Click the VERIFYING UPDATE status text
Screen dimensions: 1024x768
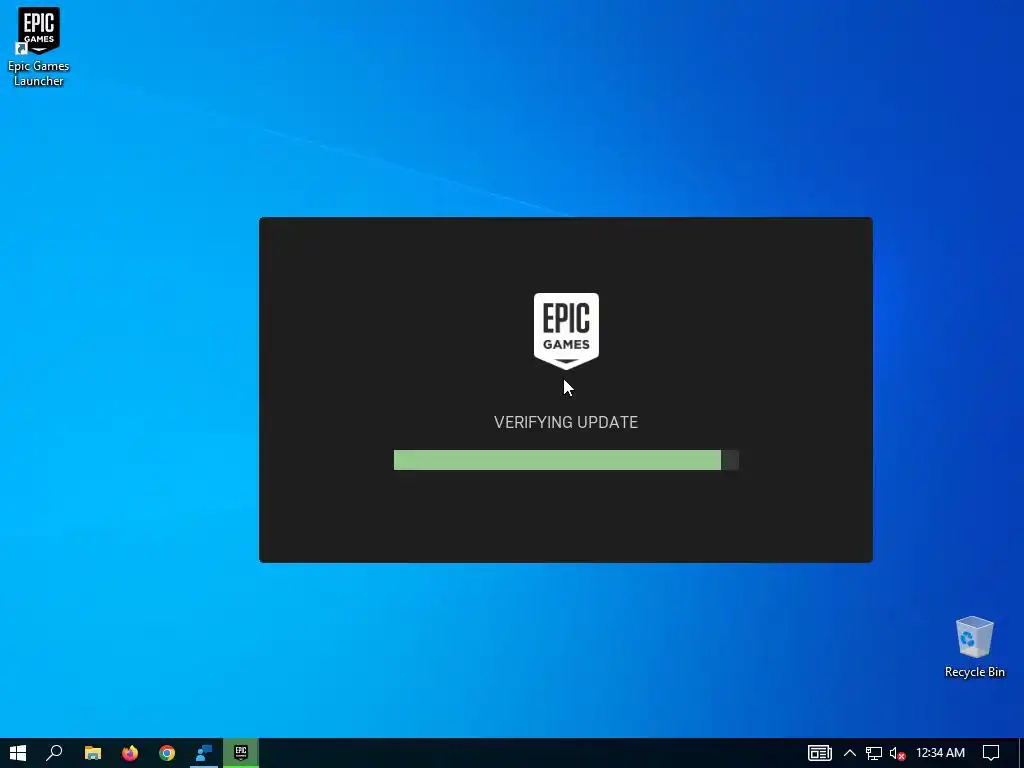566,423
